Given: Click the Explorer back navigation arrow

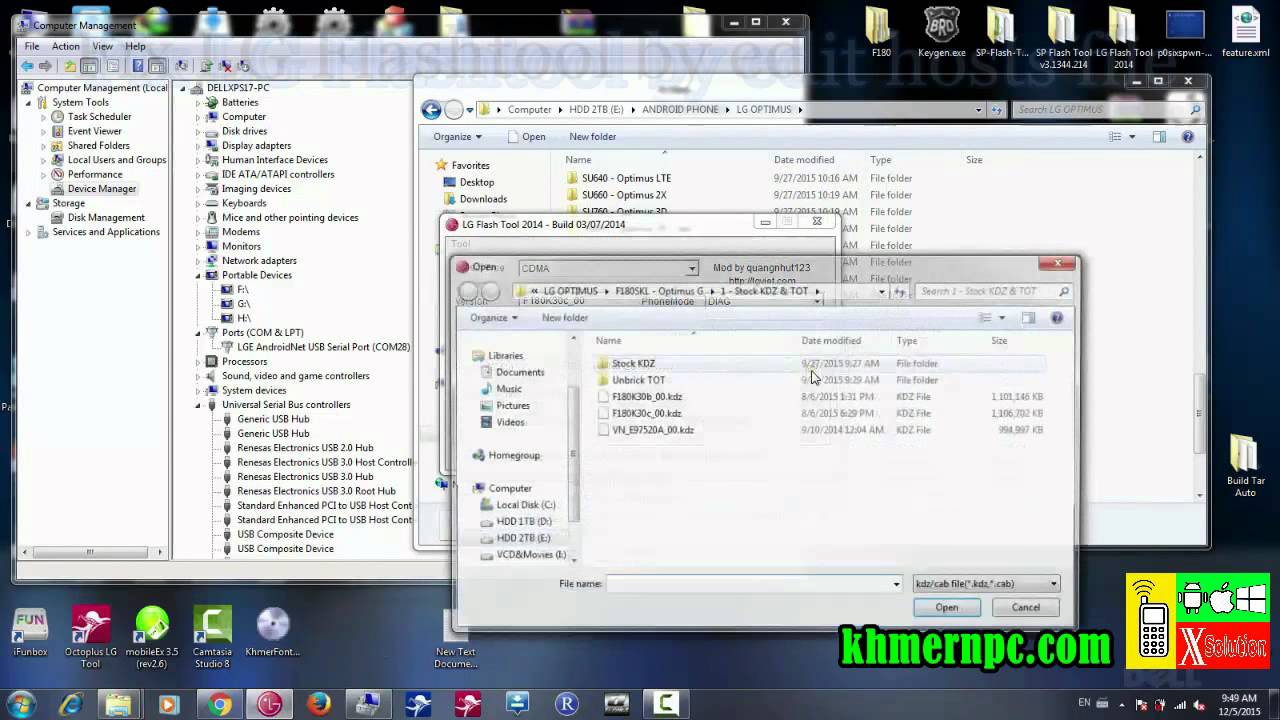Looking at the screenshot, I should tap(432, 110).
